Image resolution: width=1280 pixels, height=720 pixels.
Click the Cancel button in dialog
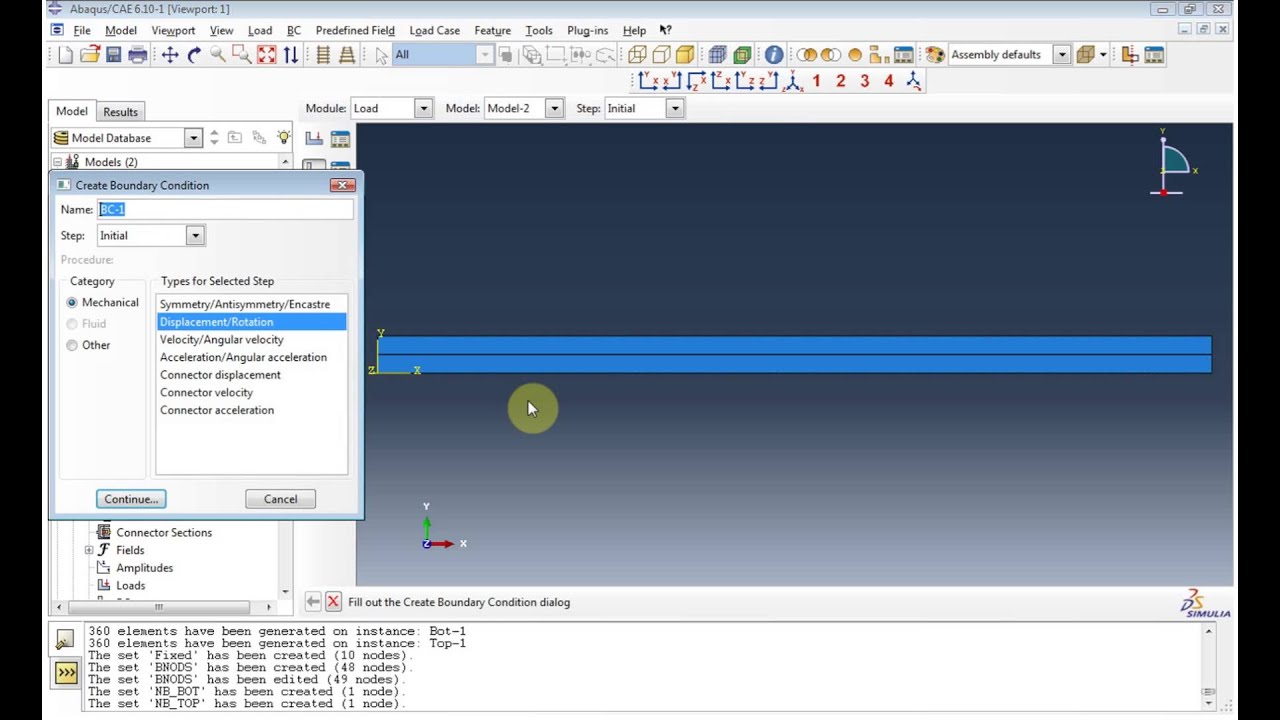click(280, 499)
